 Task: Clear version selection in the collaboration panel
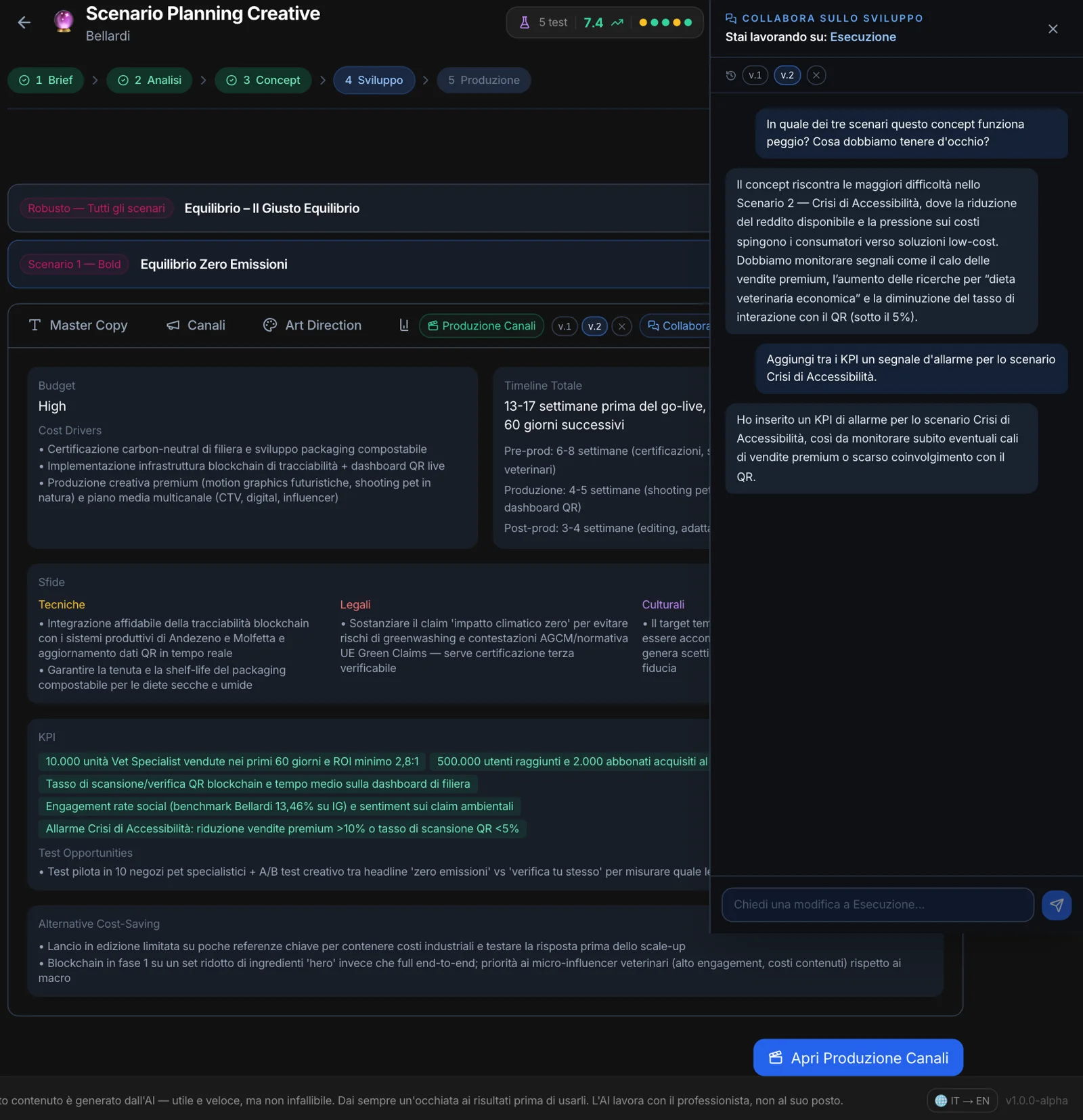816,75
